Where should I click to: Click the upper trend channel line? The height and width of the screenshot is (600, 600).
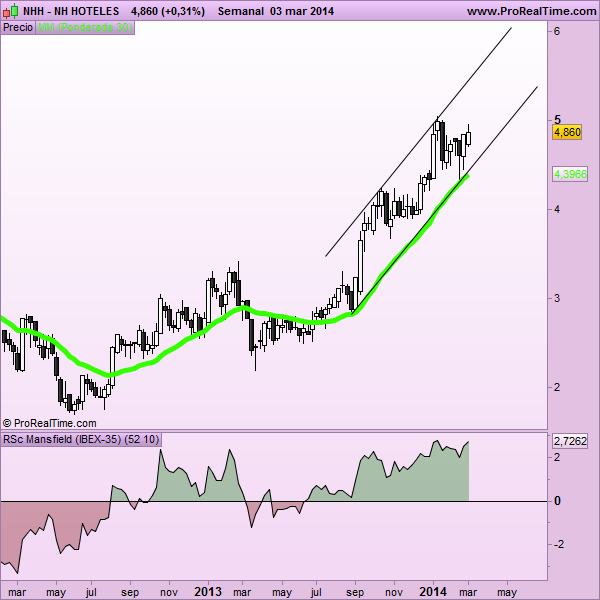419,142
